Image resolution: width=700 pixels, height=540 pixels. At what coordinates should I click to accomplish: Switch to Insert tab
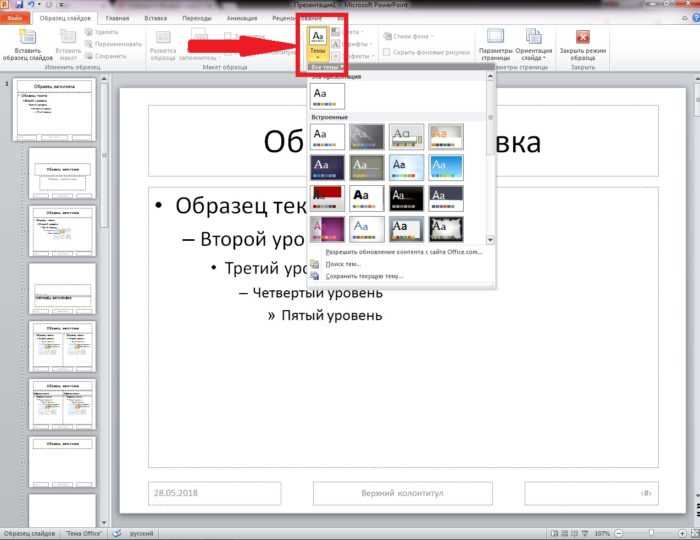[x=156, y=18]
